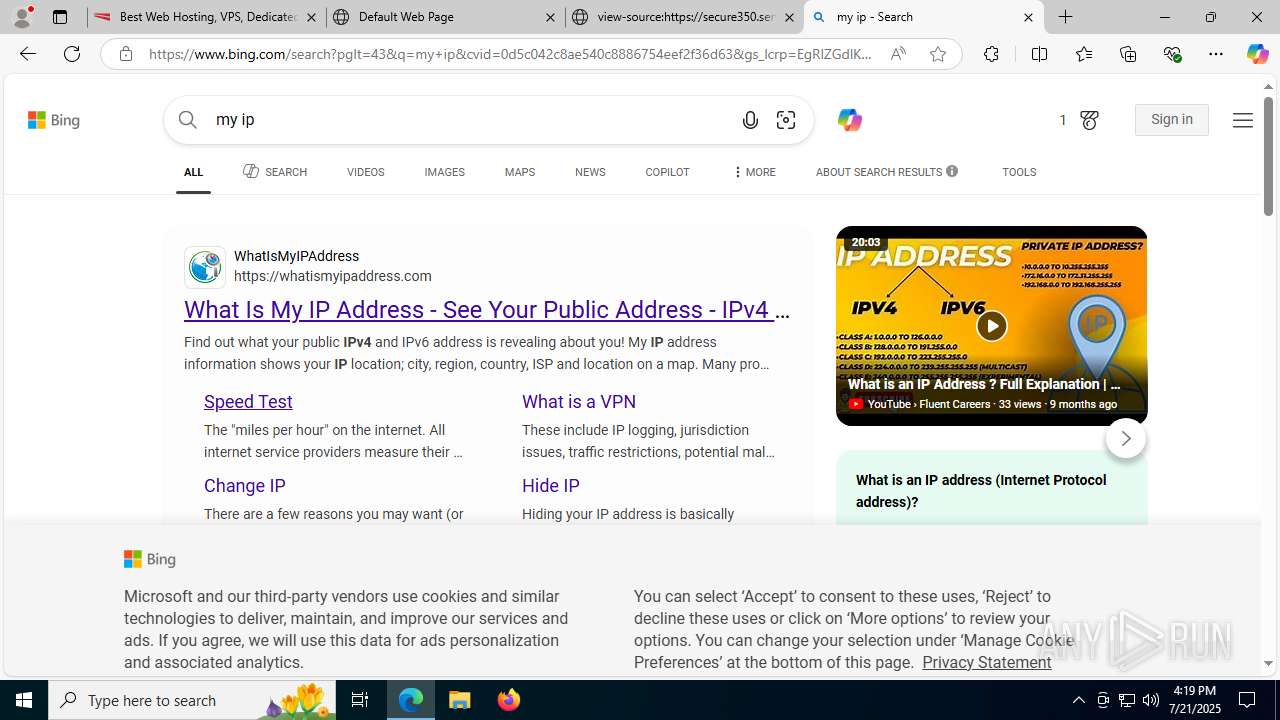Click the page vertical scrollbar thumb

[1268, 157]
